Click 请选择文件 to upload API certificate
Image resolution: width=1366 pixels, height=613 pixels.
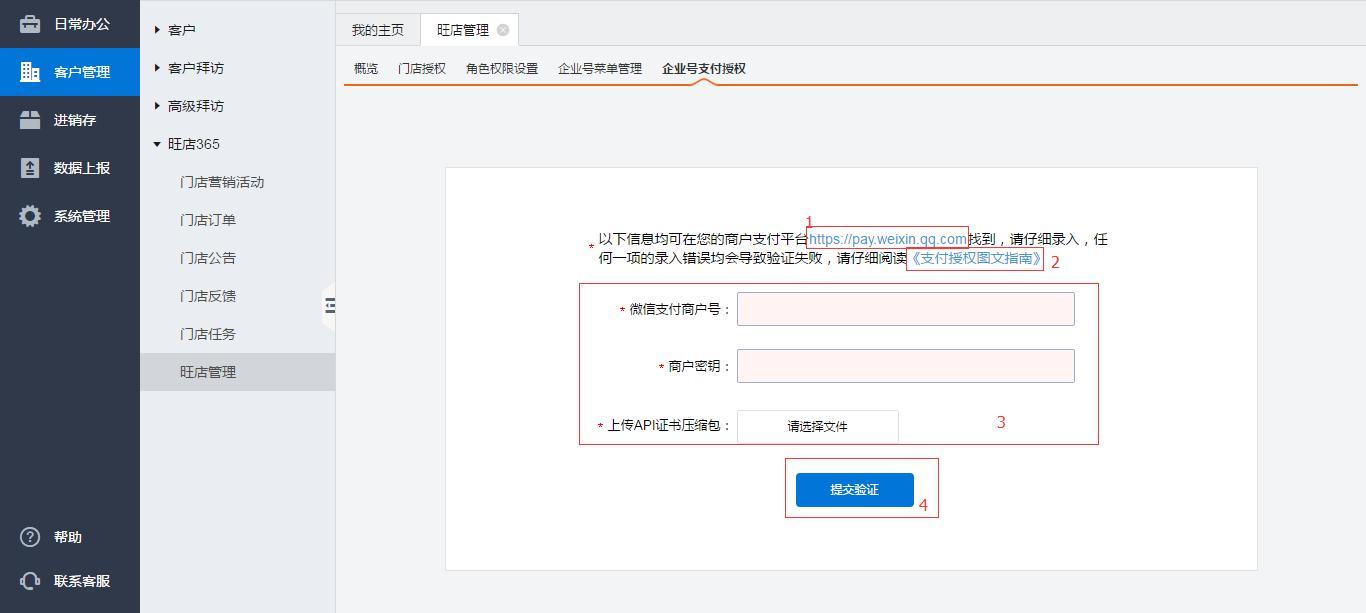[817, 426]
